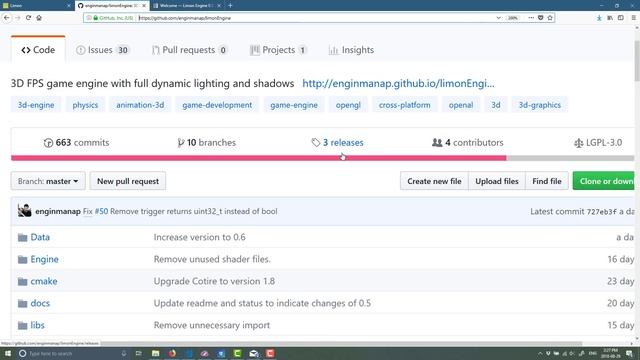Toggle the Firefox sidebar icon
Image resolution: width=640 pixels, height=360 pixels.
(620, 18)
